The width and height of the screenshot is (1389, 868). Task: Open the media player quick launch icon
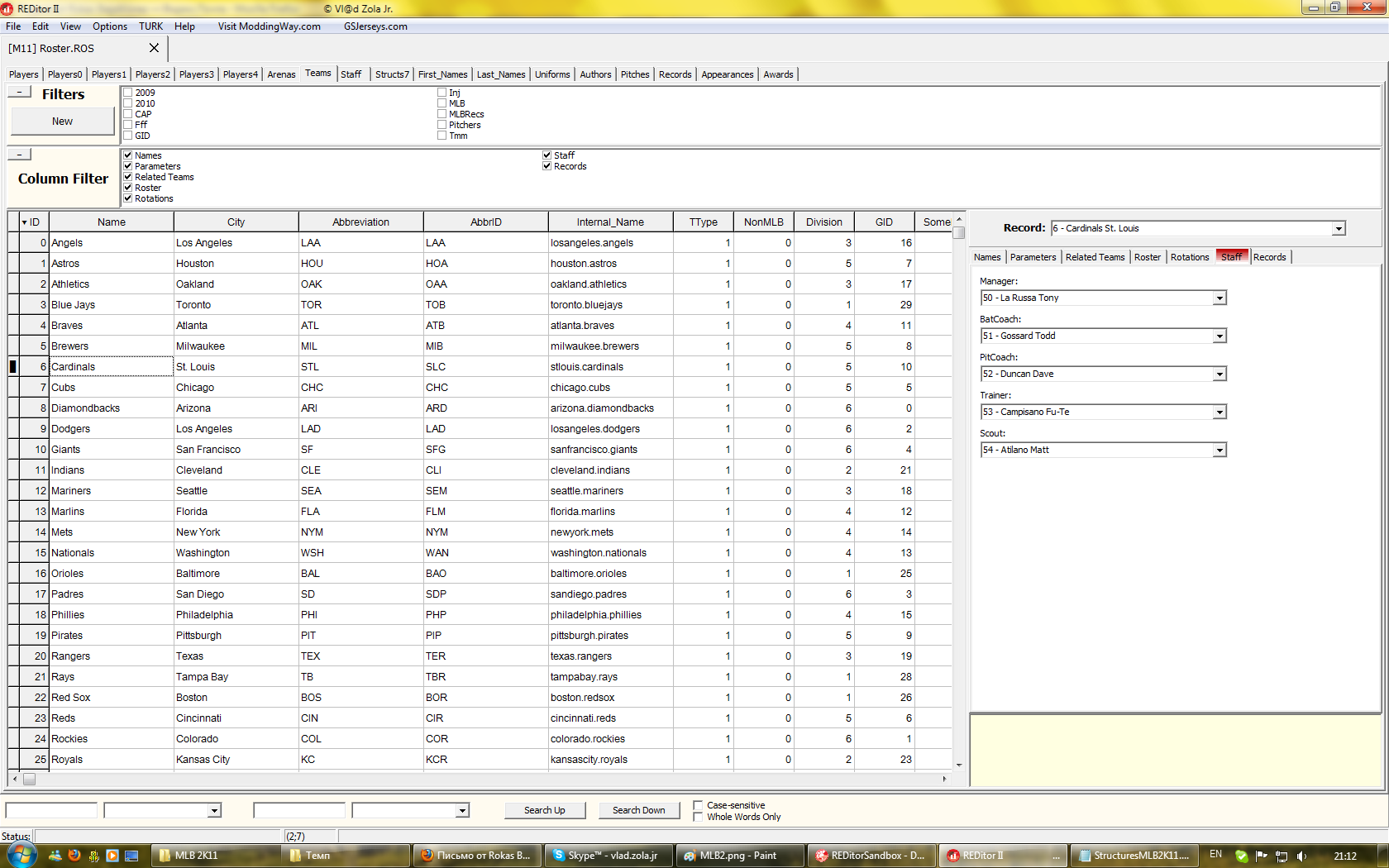coord(112,856)
